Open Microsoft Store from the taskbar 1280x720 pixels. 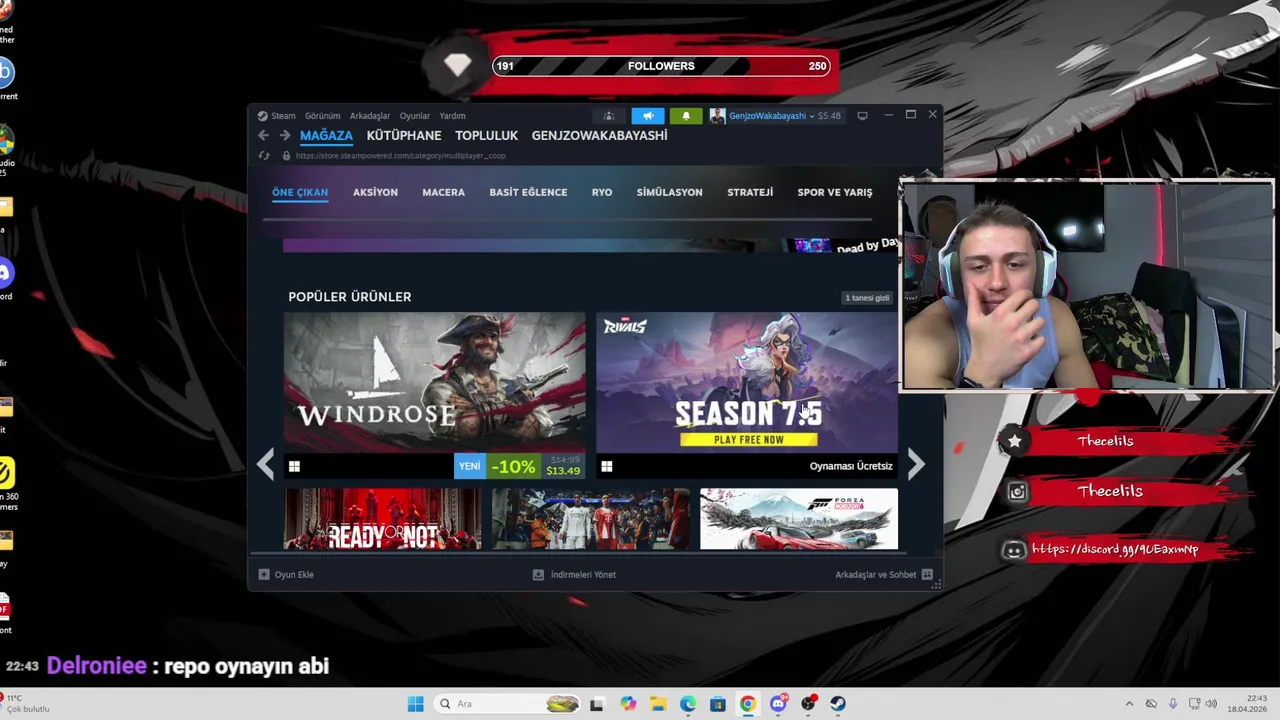tap(718, 704)
